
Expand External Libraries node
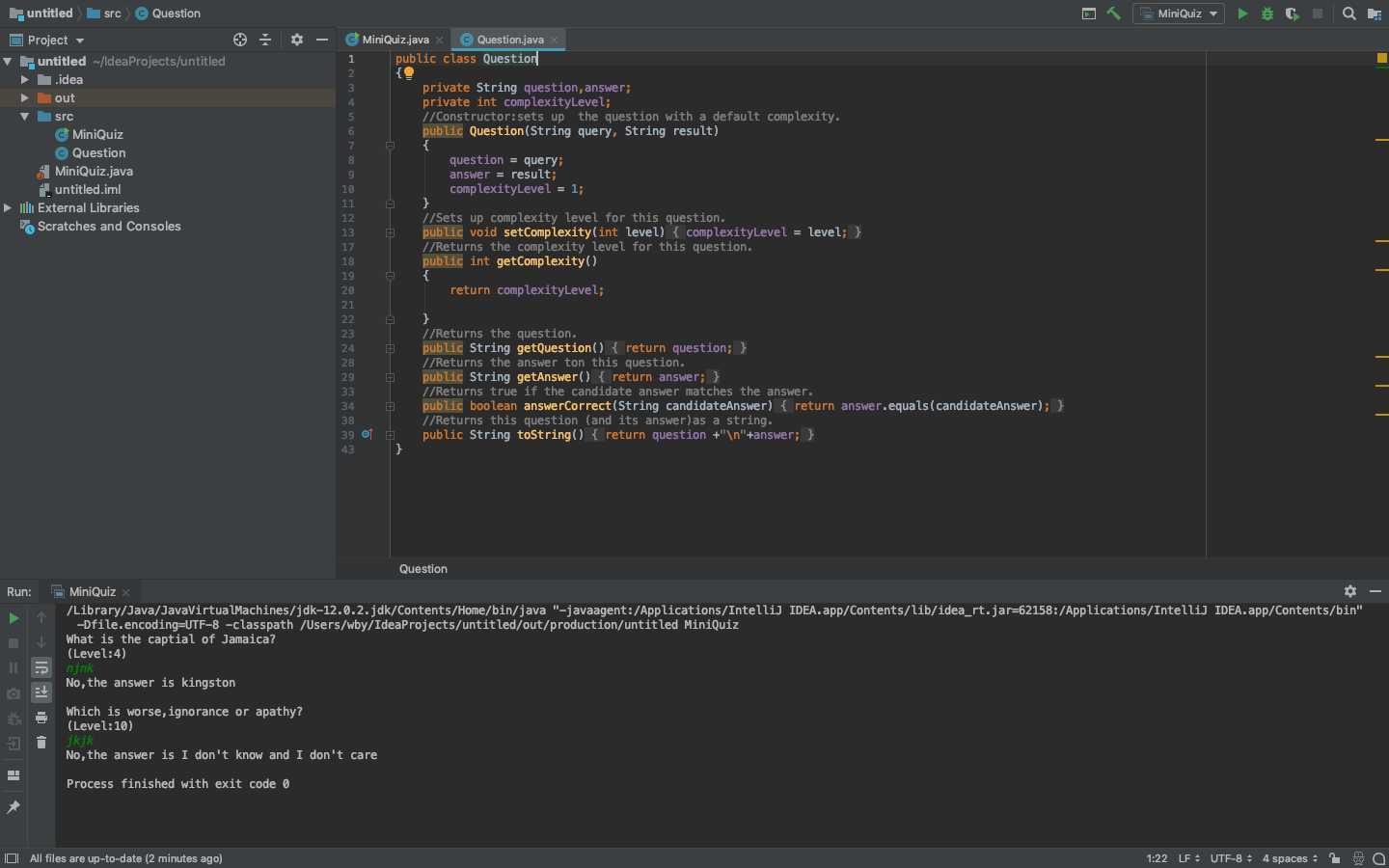(x=8, y=207)
